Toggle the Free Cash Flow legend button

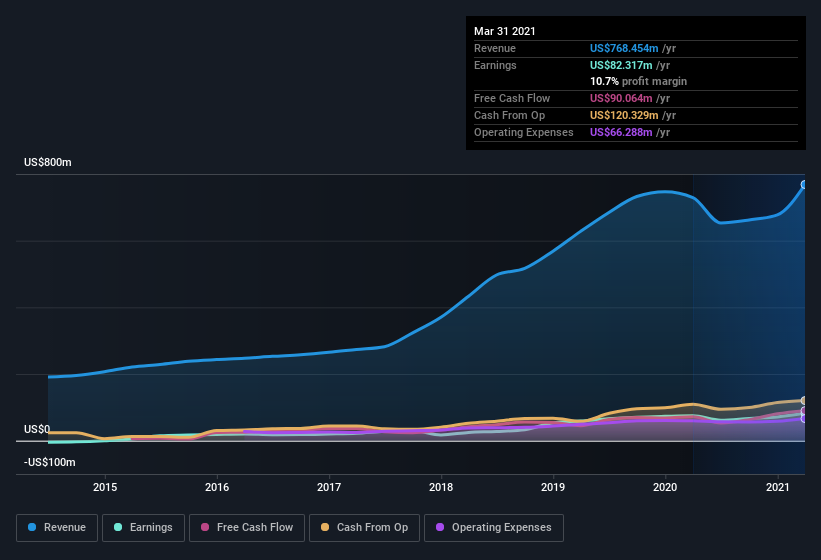[x=247, y=528]
